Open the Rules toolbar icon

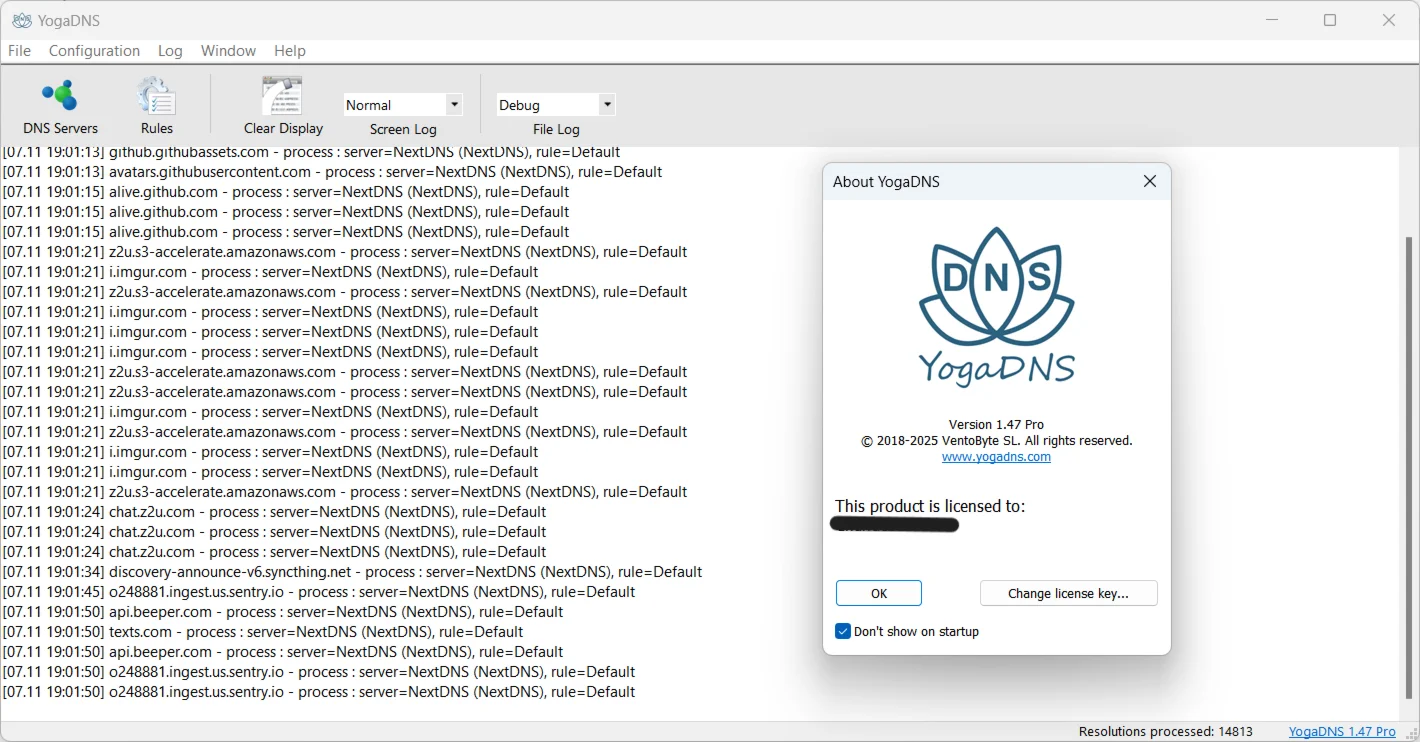(x=156, y=106)
